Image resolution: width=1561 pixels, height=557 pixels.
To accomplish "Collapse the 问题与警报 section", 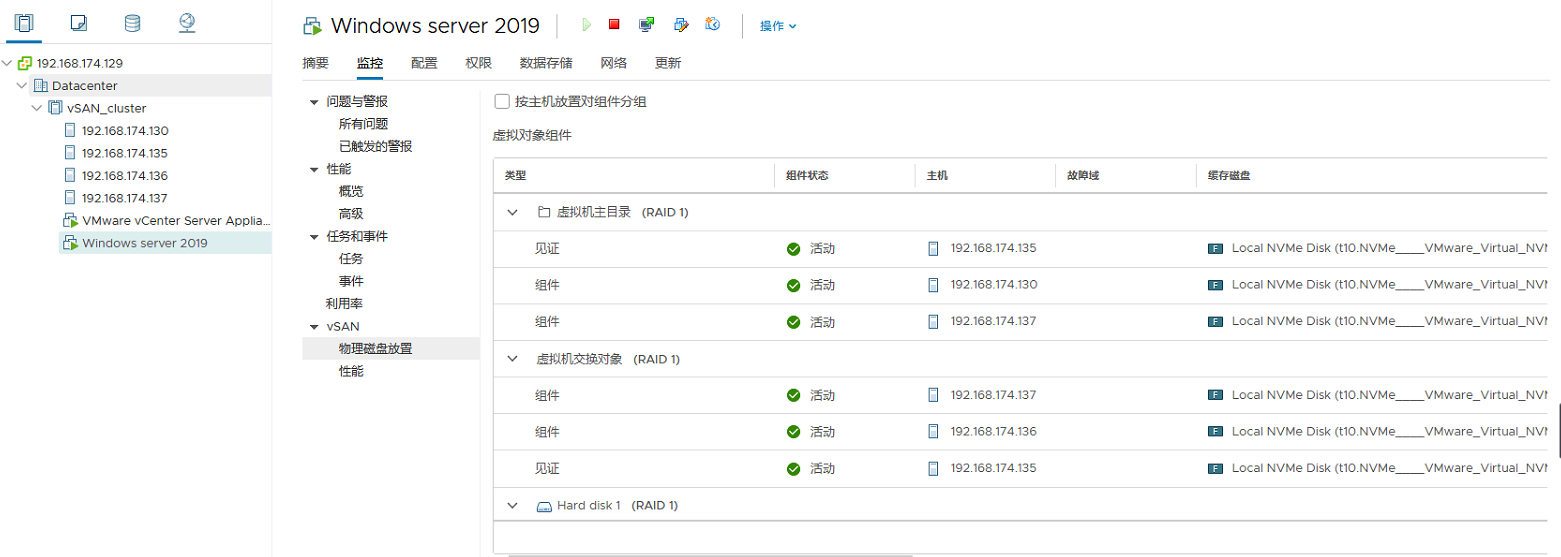I will point(315,102).
